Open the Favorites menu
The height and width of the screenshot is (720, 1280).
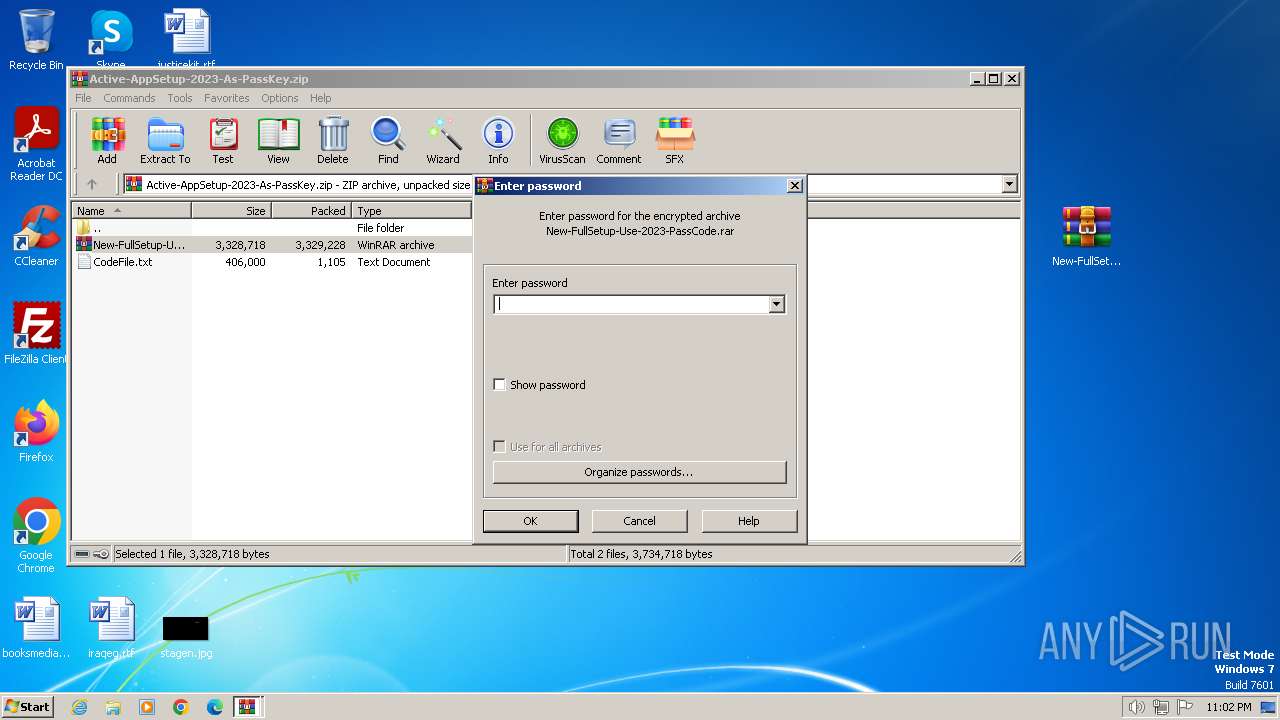click(x=227, y=98)
